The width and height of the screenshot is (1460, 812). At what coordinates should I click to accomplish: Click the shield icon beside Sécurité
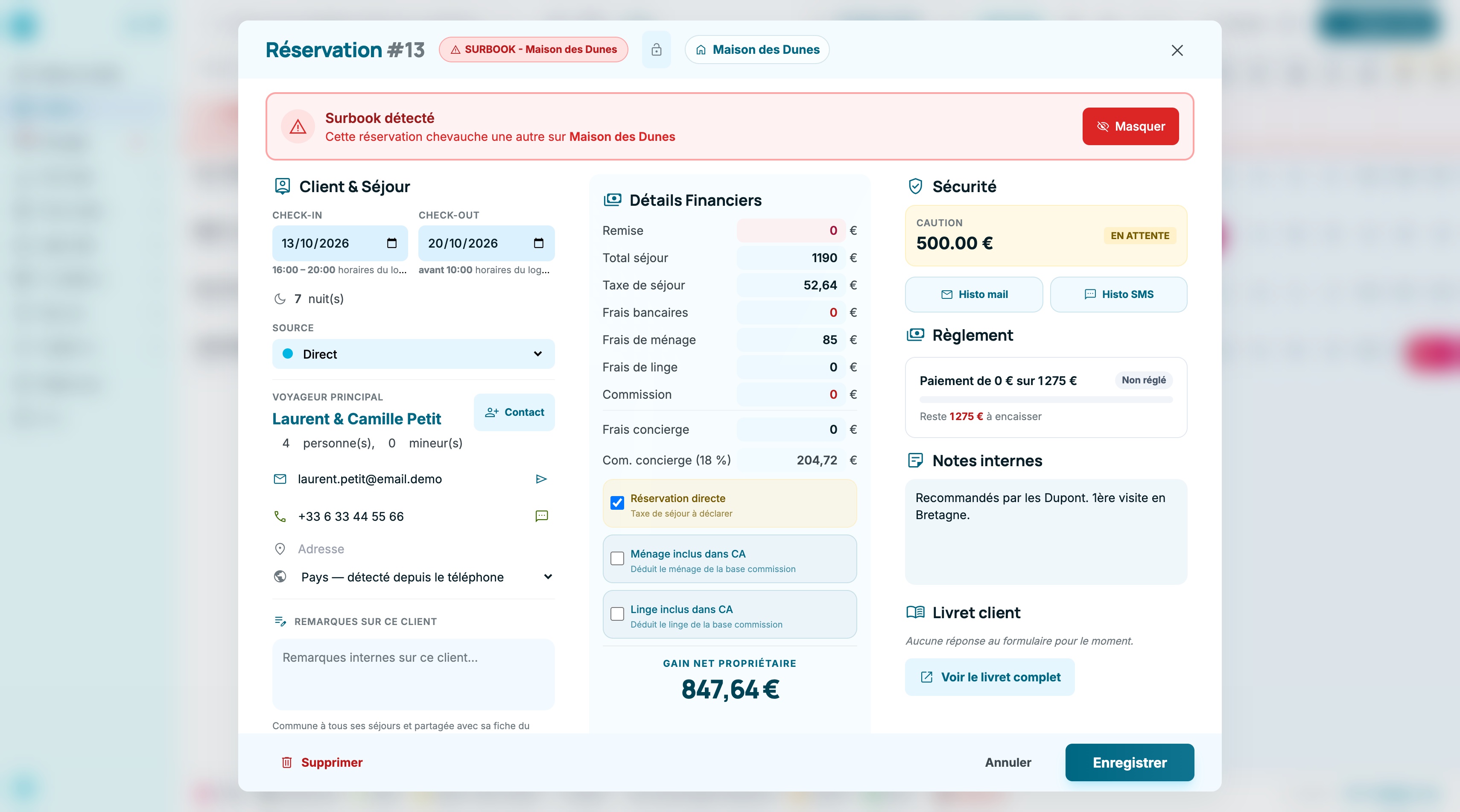point(915,187)
